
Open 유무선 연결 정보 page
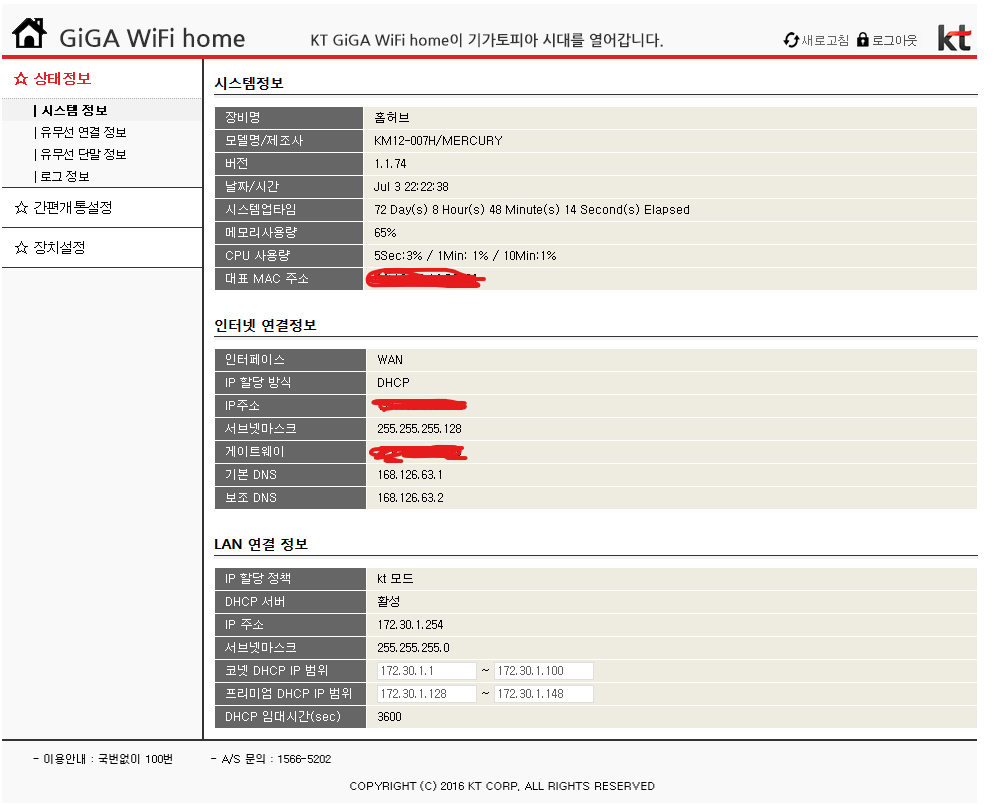click(83, 132)
